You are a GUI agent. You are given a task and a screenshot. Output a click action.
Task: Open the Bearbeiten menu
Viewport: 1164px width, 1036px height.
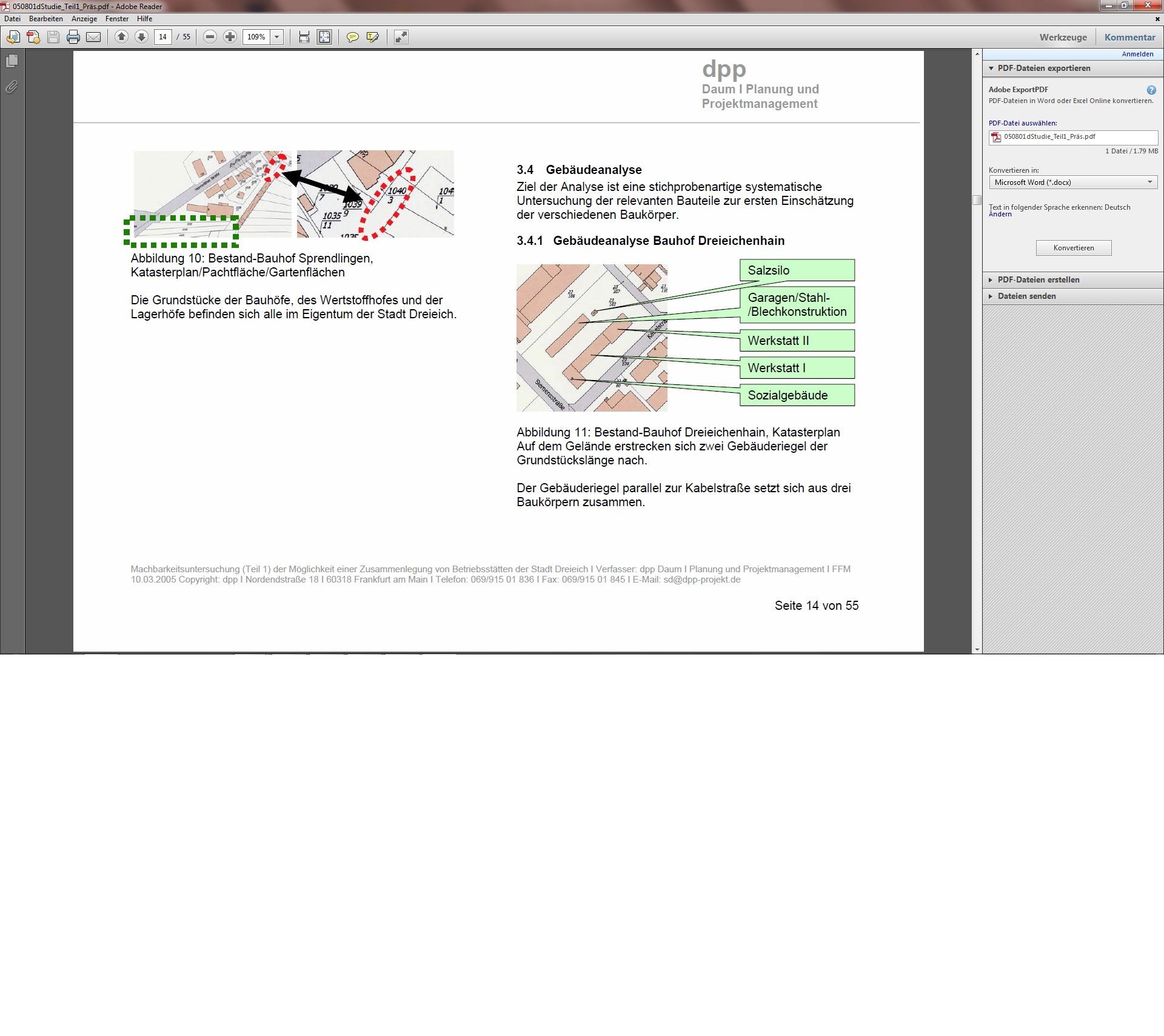(45, 19)
